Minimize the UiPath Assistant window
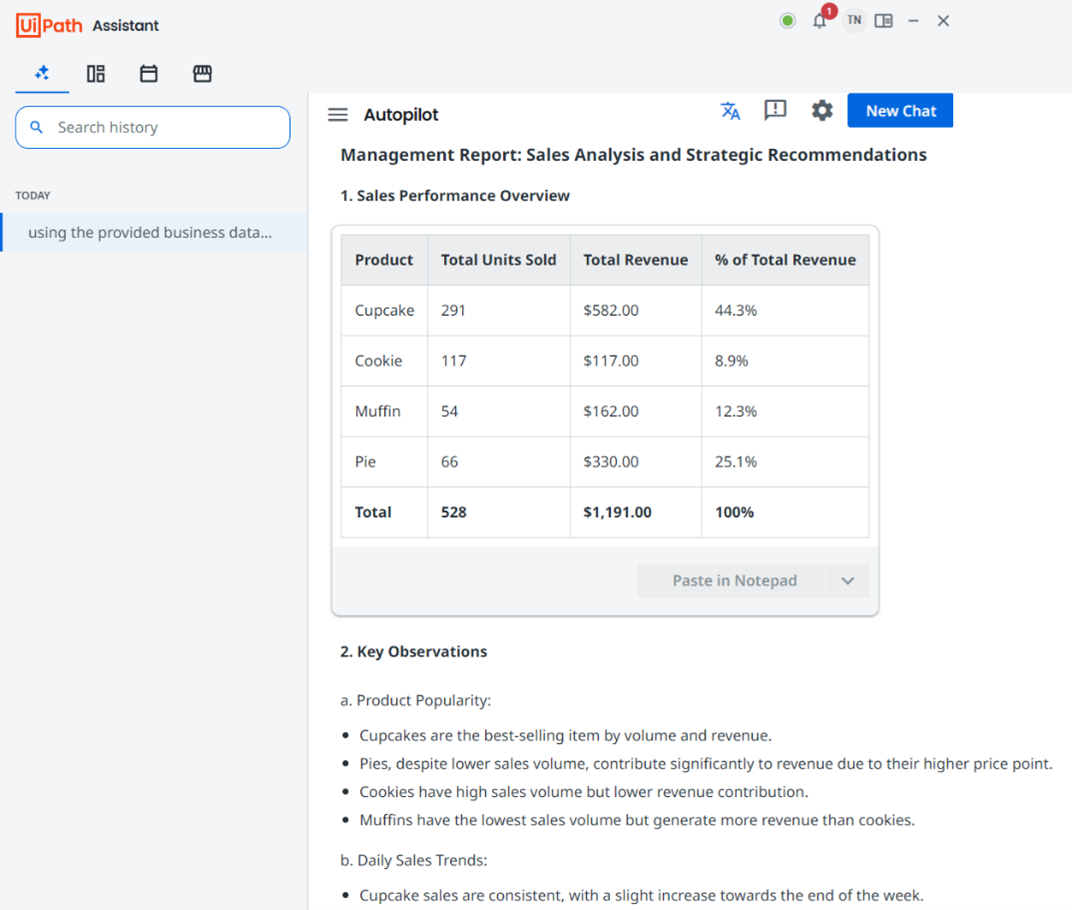This screenshot has width=1072, height=910. point(913,21)
